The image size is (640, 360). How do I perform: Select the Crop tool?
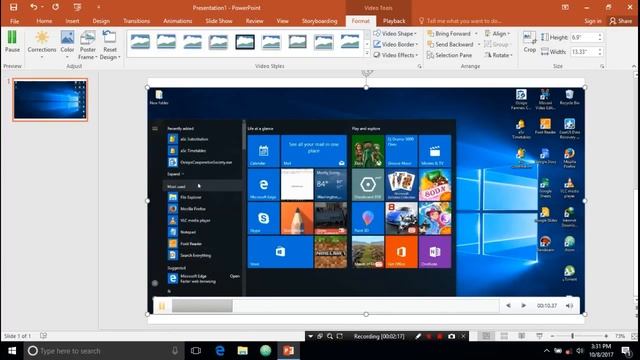pos(529,42)
